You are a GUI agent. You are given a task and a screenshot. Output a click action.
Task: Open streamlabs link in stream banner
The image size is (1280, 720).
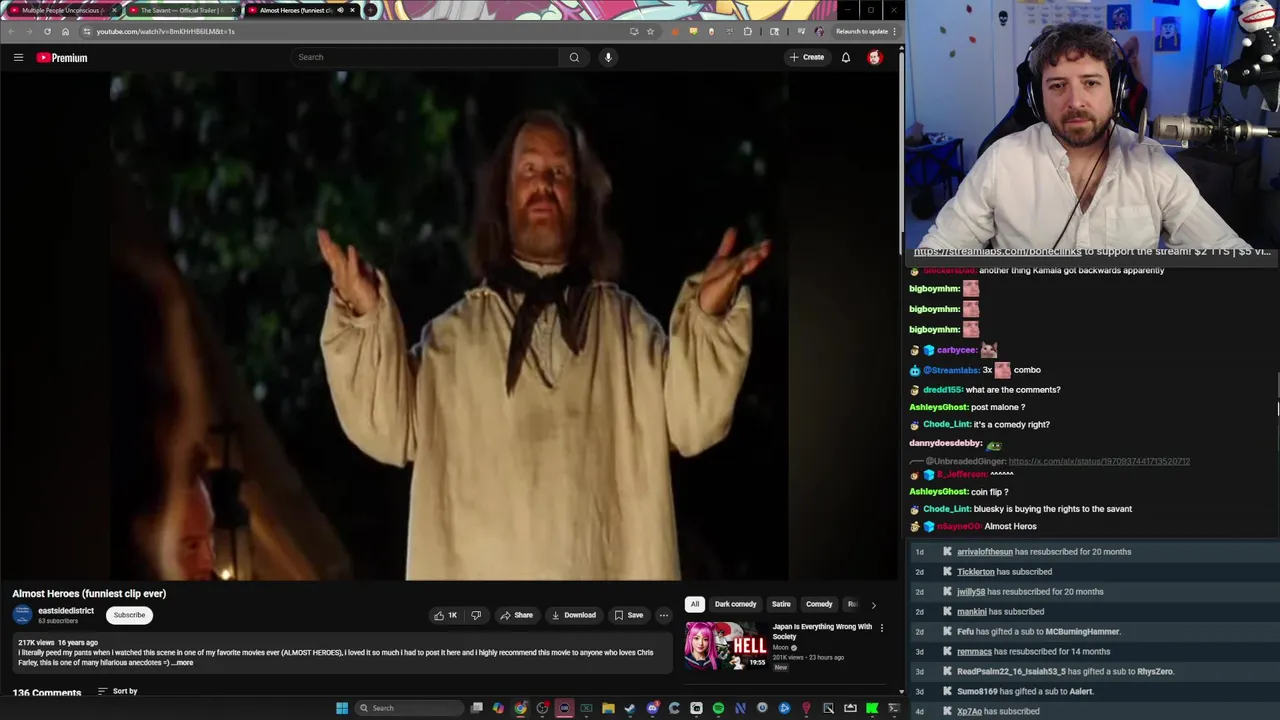tap(998, 251)
